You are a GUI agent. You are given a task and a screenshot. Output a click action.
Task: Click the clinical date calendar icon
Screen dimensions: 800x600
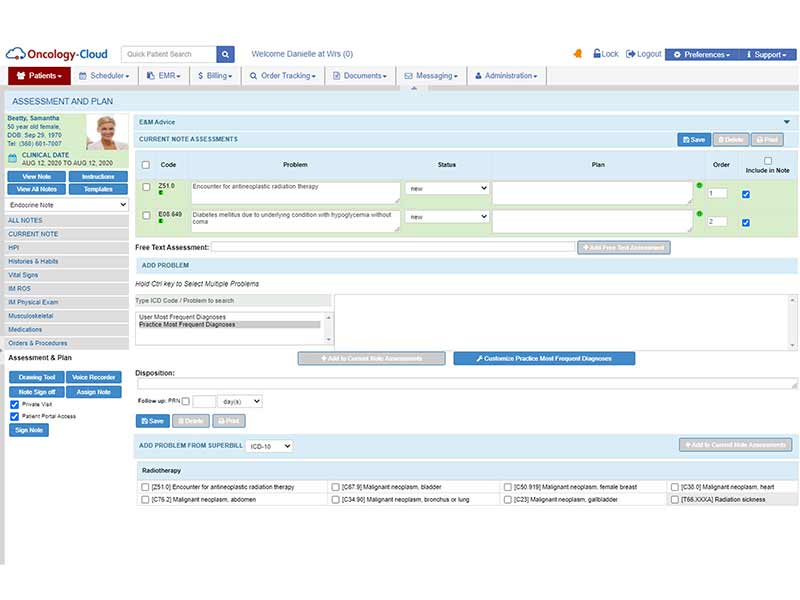tap(13, 159)
